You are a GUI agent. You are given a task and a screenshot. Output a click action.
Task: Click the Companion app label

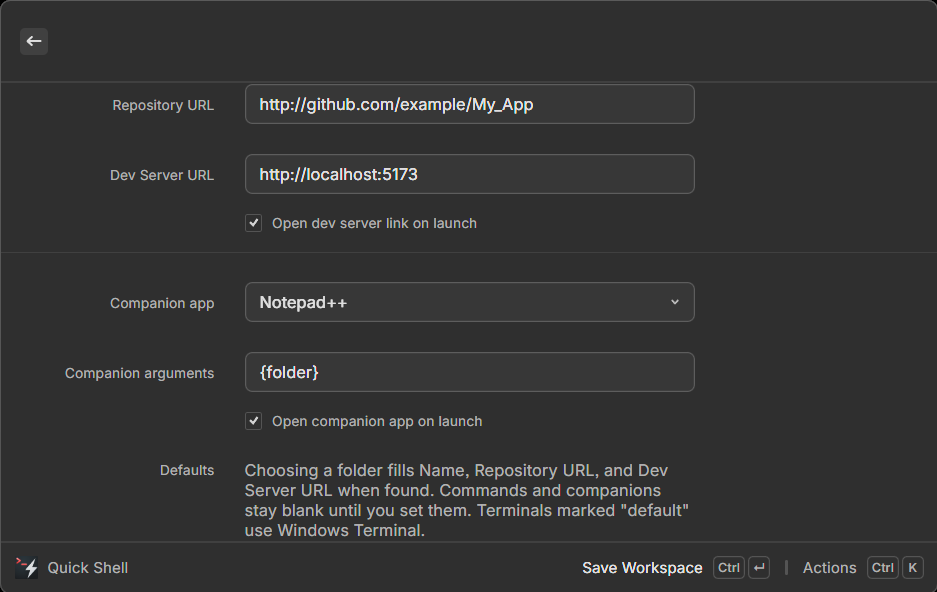(x=162, y=303)
